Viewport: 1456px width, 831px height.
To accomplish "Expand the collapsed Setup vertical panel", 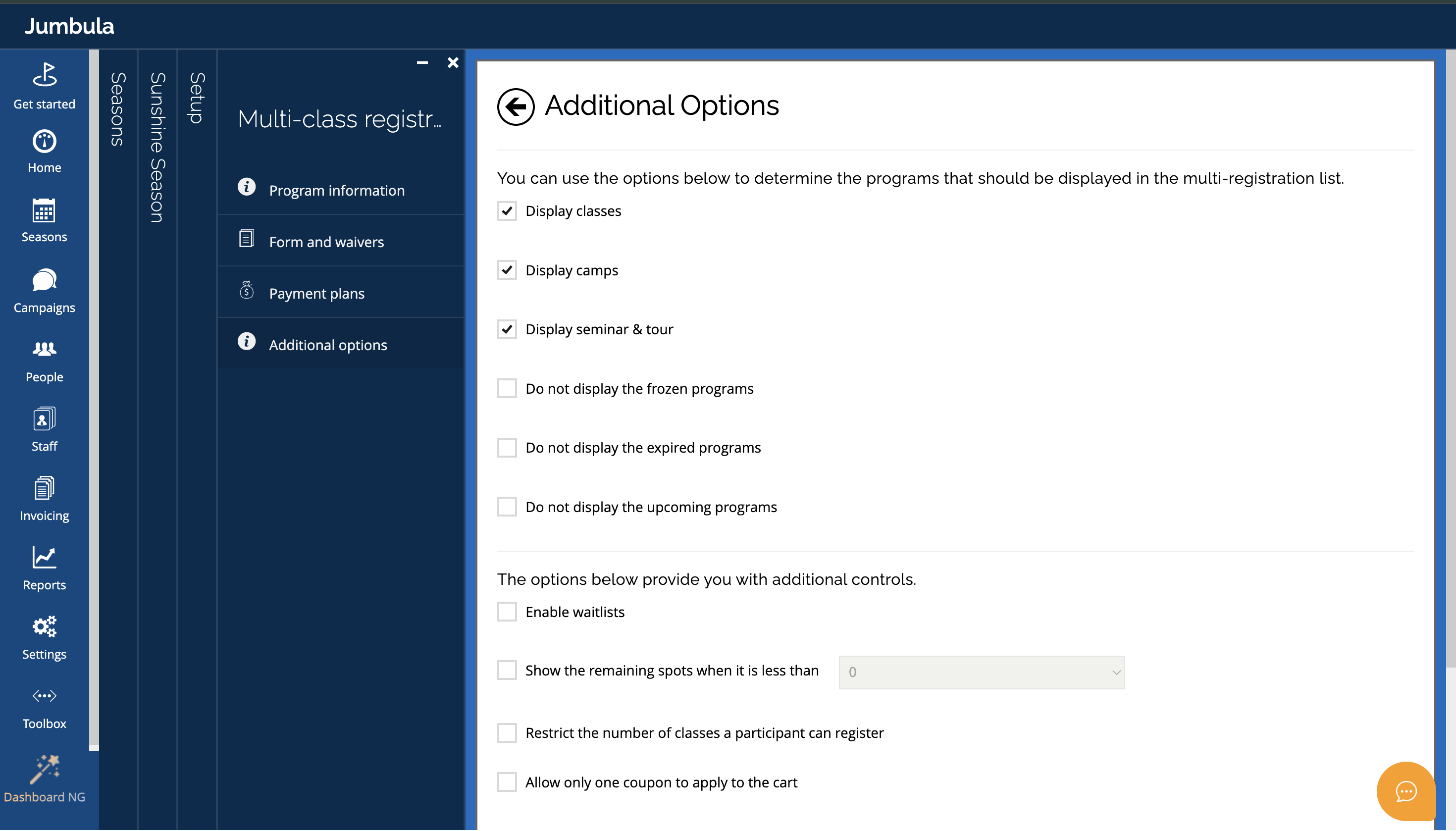I will (196, 97).
